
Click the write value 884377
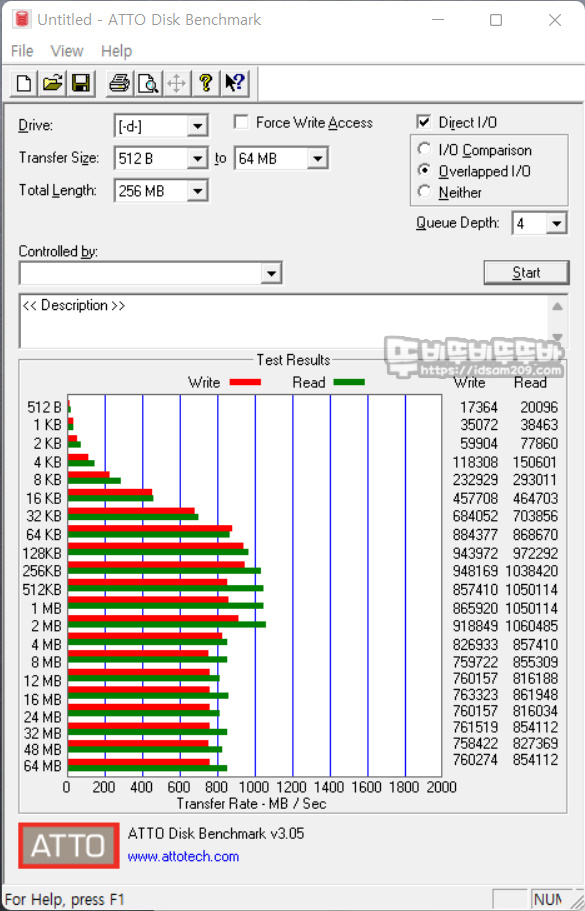coord(475,535)
